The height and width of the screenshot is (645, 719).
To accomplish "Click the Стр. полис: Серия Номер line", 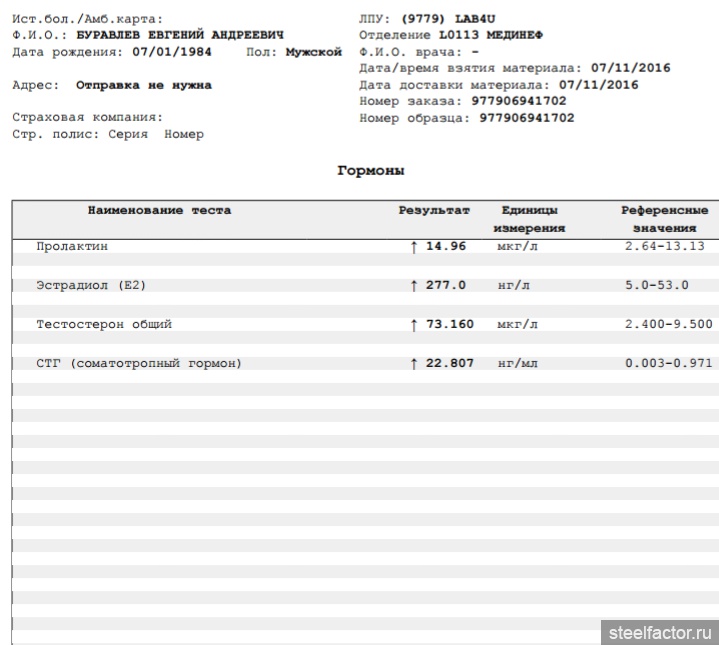I will (x=108, y=134).
